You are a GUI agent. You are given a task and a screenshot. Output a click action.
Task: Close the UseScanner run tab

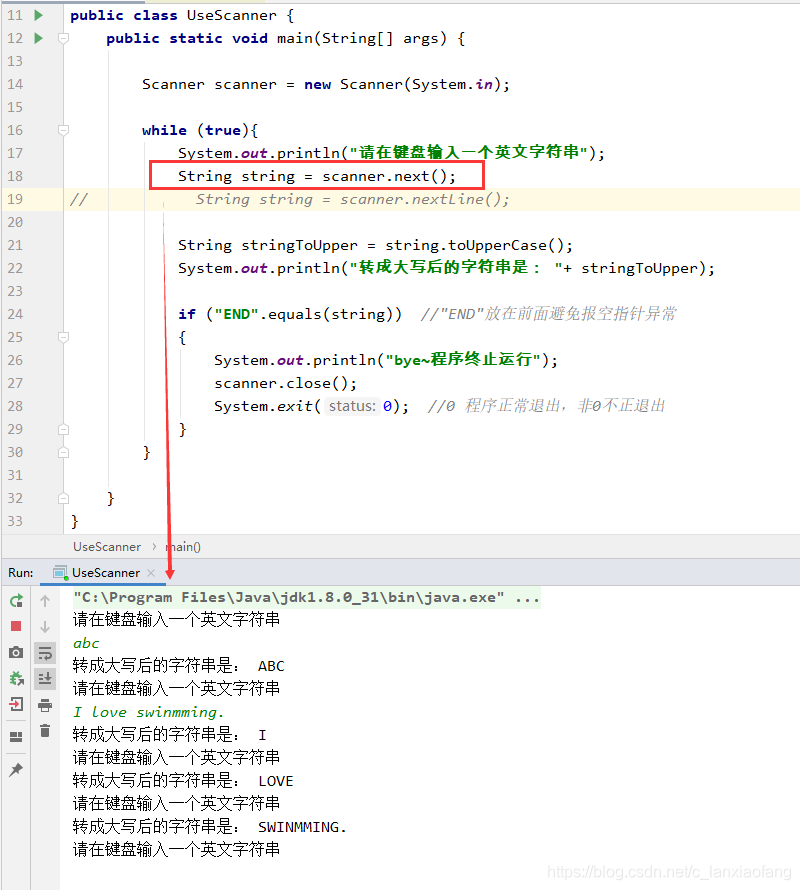151,573
